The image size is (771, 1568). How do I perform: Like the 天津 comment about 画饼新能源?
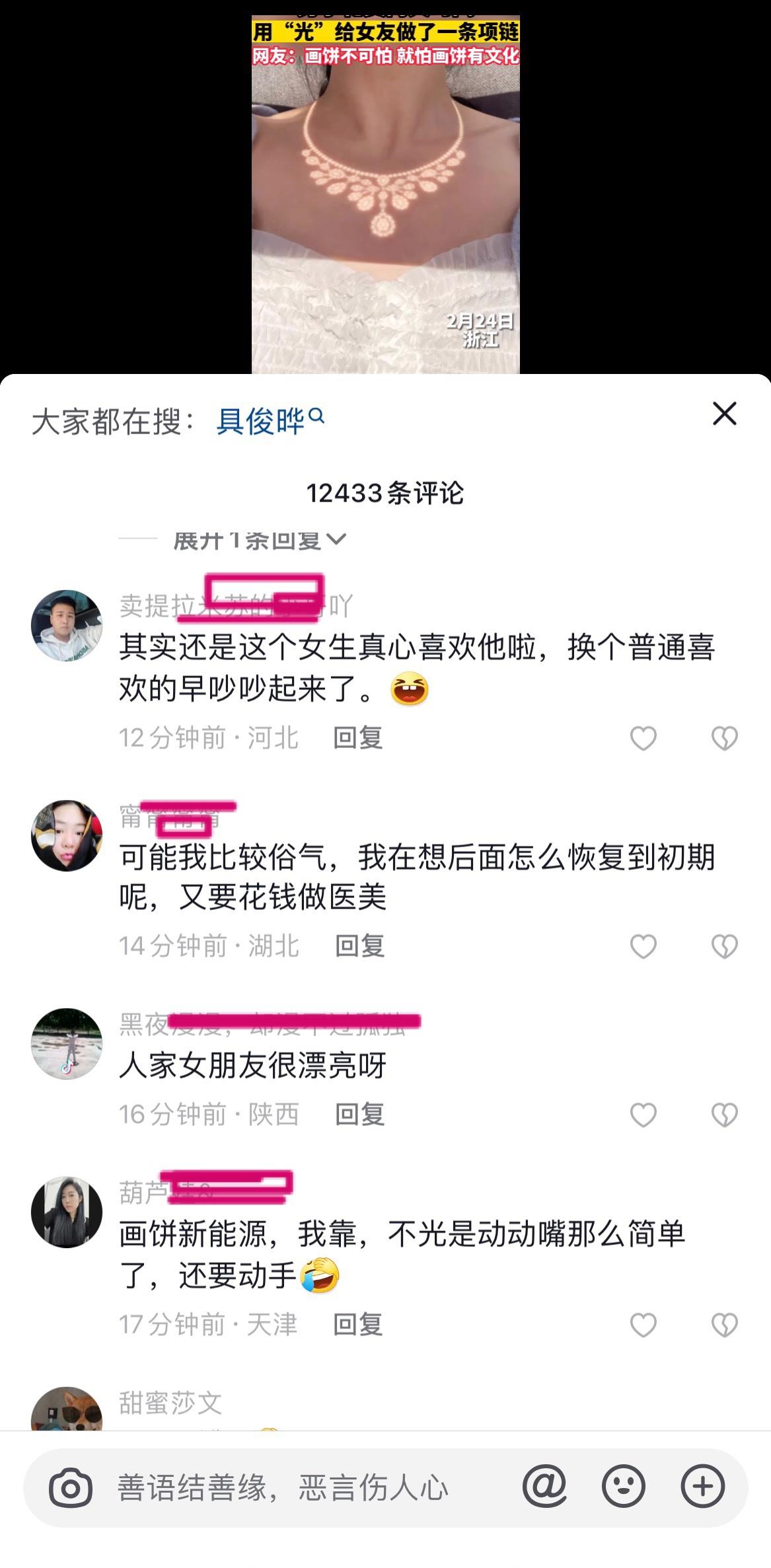click(643, 1325)
